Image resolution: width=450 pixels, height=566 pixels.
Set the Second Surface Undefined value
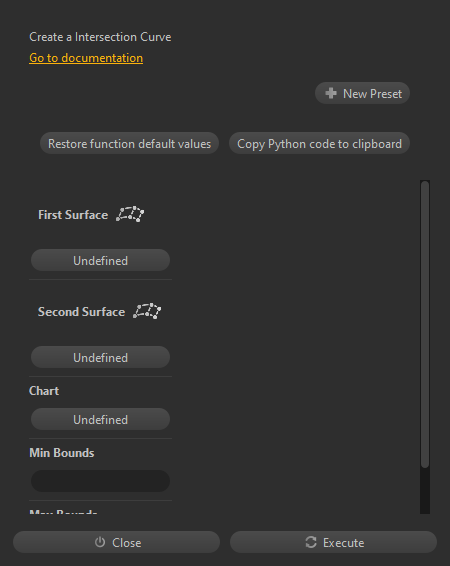tap(100, 357)
